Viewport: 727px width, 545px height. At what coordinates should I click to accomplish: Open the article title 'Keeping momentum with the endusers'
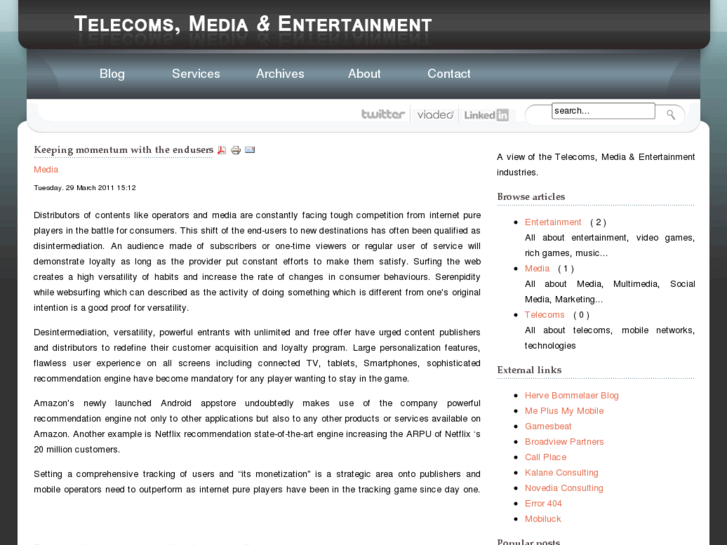click(124, 150)
